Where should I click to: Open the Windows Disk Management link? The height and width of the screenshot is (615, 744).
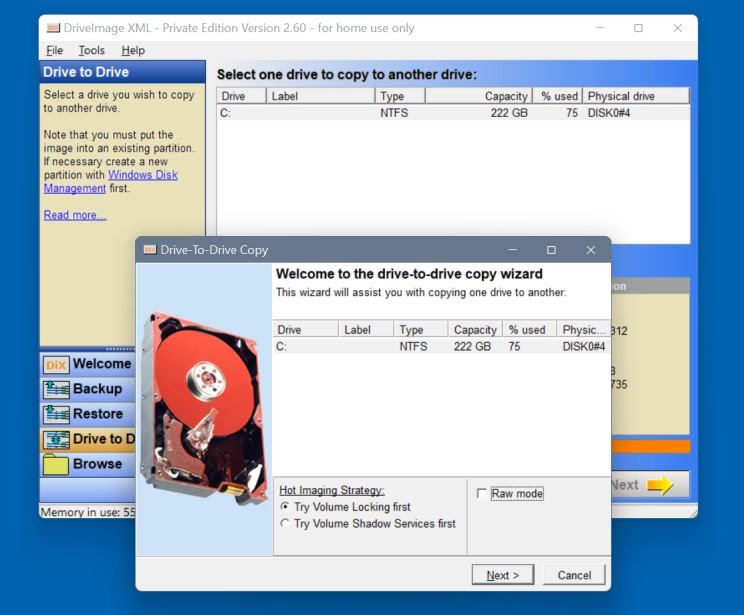[x=142, y=175]
